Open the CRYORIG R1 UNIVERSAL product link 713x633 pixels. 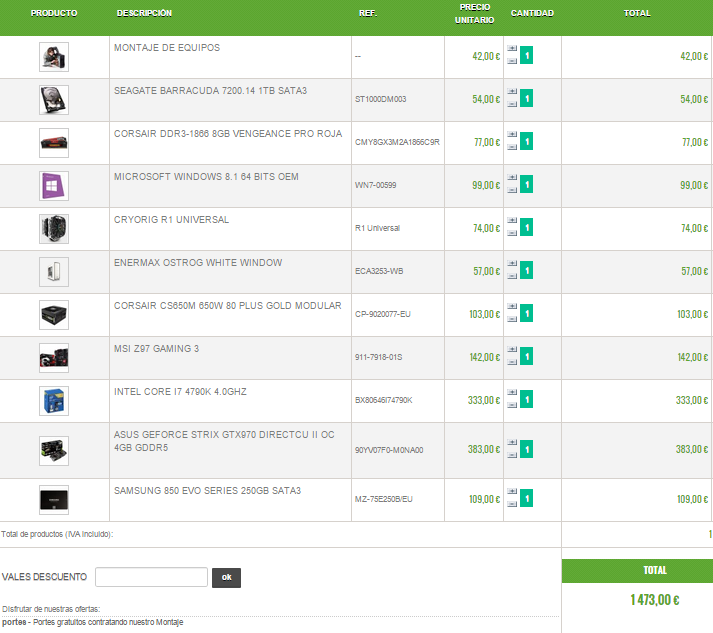(171, 220)
